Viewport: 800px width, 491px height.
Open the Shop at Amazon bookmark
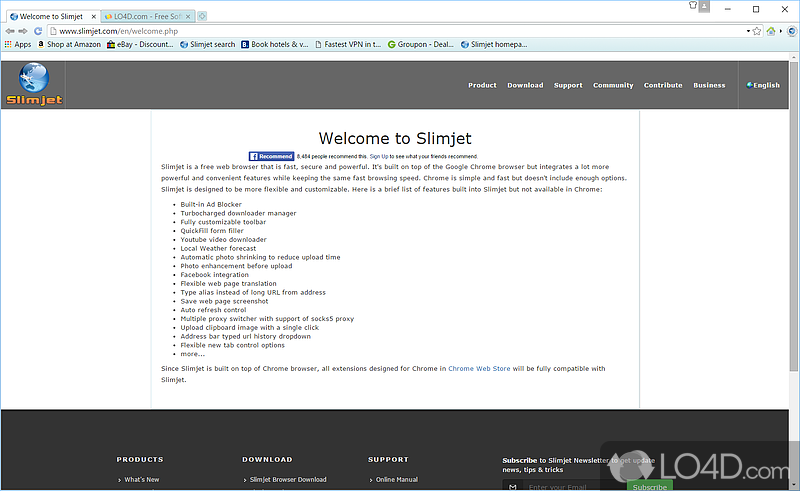coord(70,44)
